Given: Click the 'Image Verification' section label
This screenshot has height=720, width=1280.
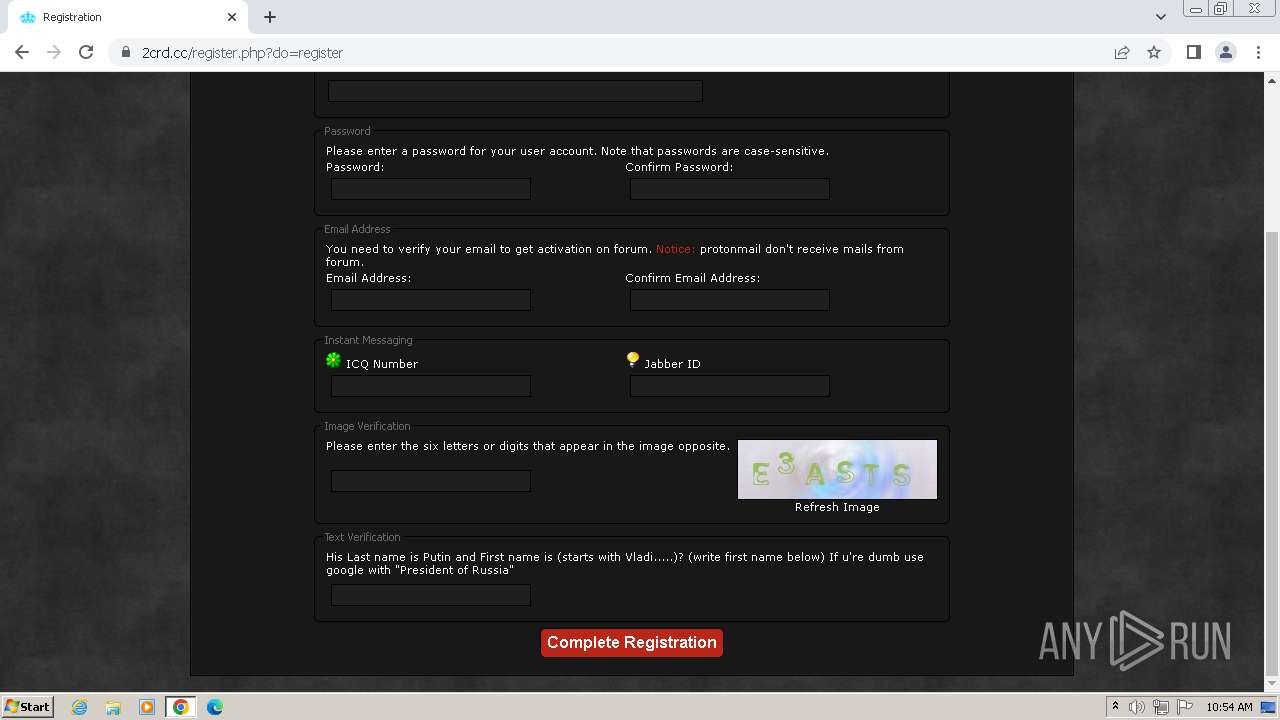Looking at the screenshot, I should click(367, 426).
